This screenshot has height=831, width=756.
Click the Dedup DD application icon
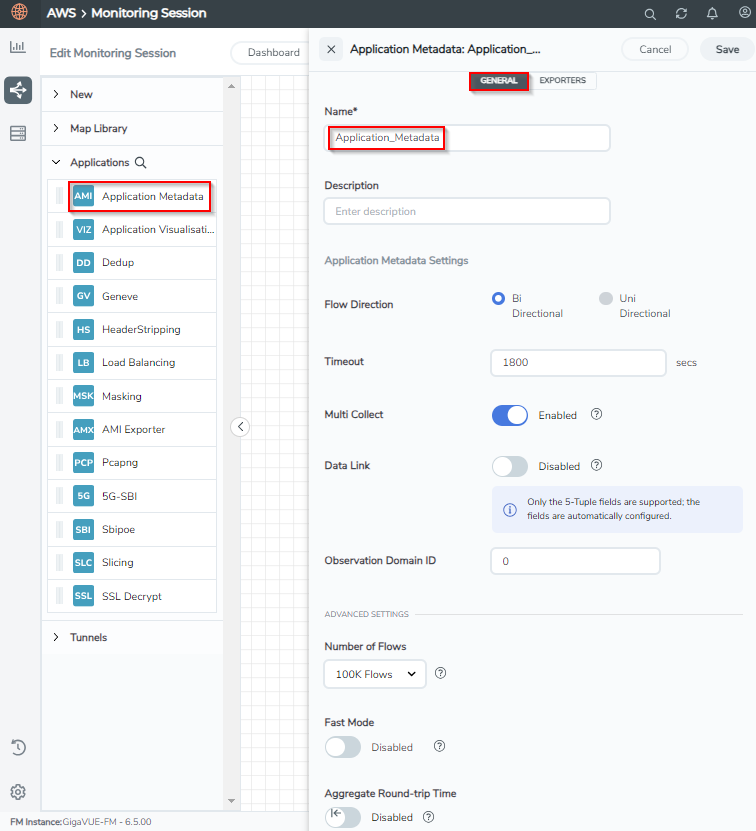pos(83,263)
